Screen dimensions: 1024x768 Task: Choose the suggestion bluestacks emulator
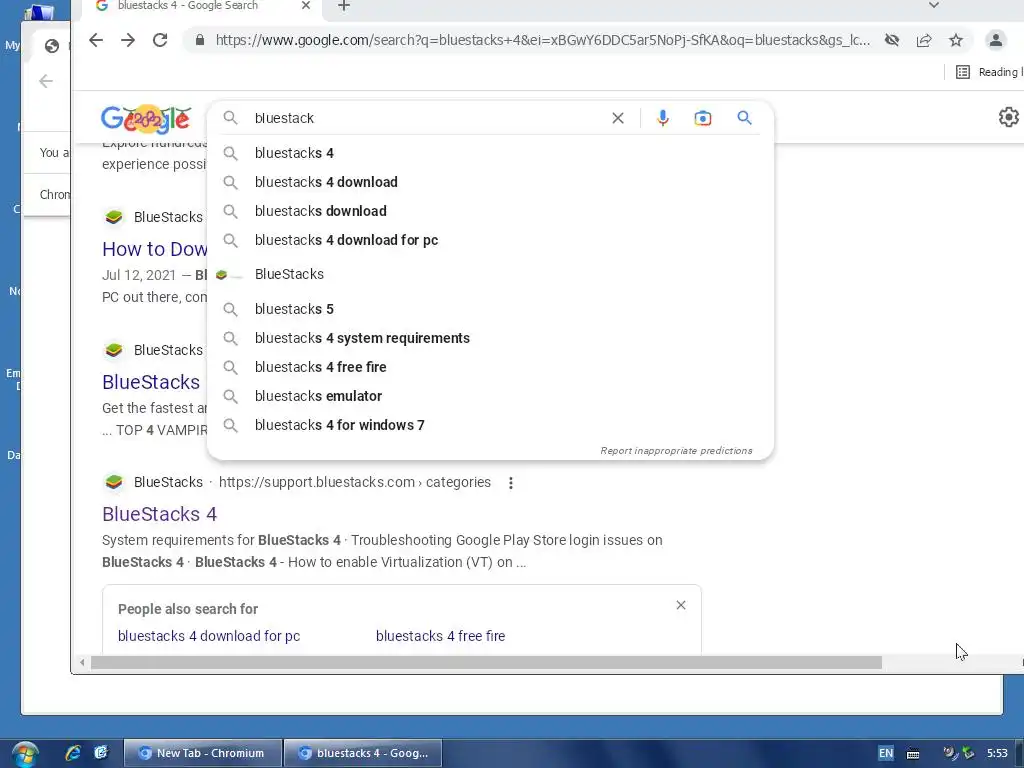490,396
